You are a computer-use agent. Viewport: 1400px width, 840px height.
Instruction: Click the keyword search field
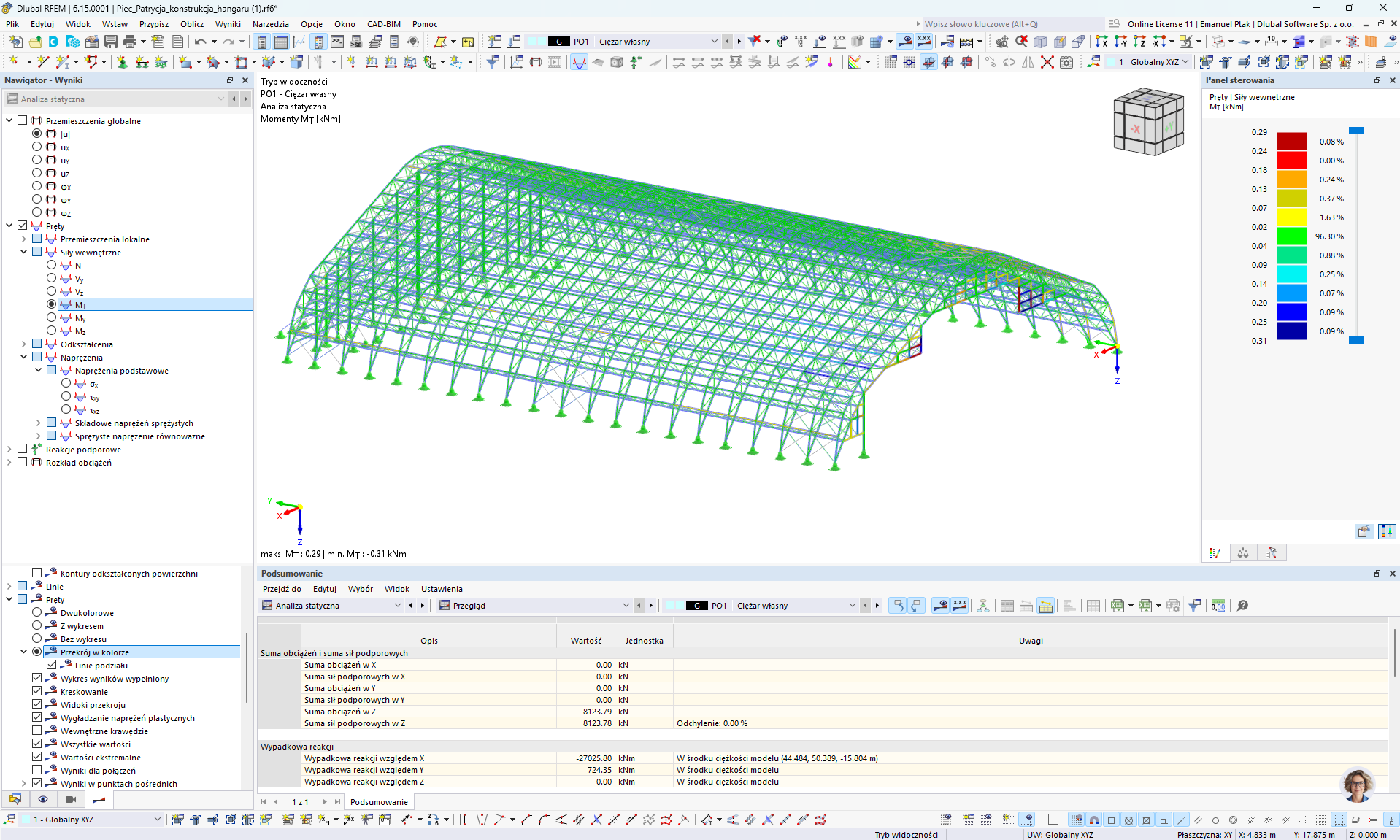[x=1013, y=24]
